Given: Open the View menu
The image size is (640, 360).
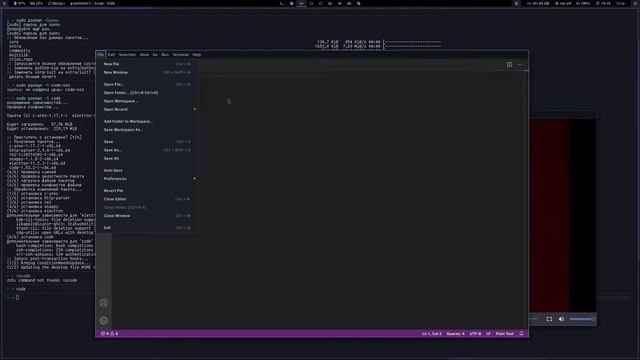Looking at the screenshot, I should [144, 55].
